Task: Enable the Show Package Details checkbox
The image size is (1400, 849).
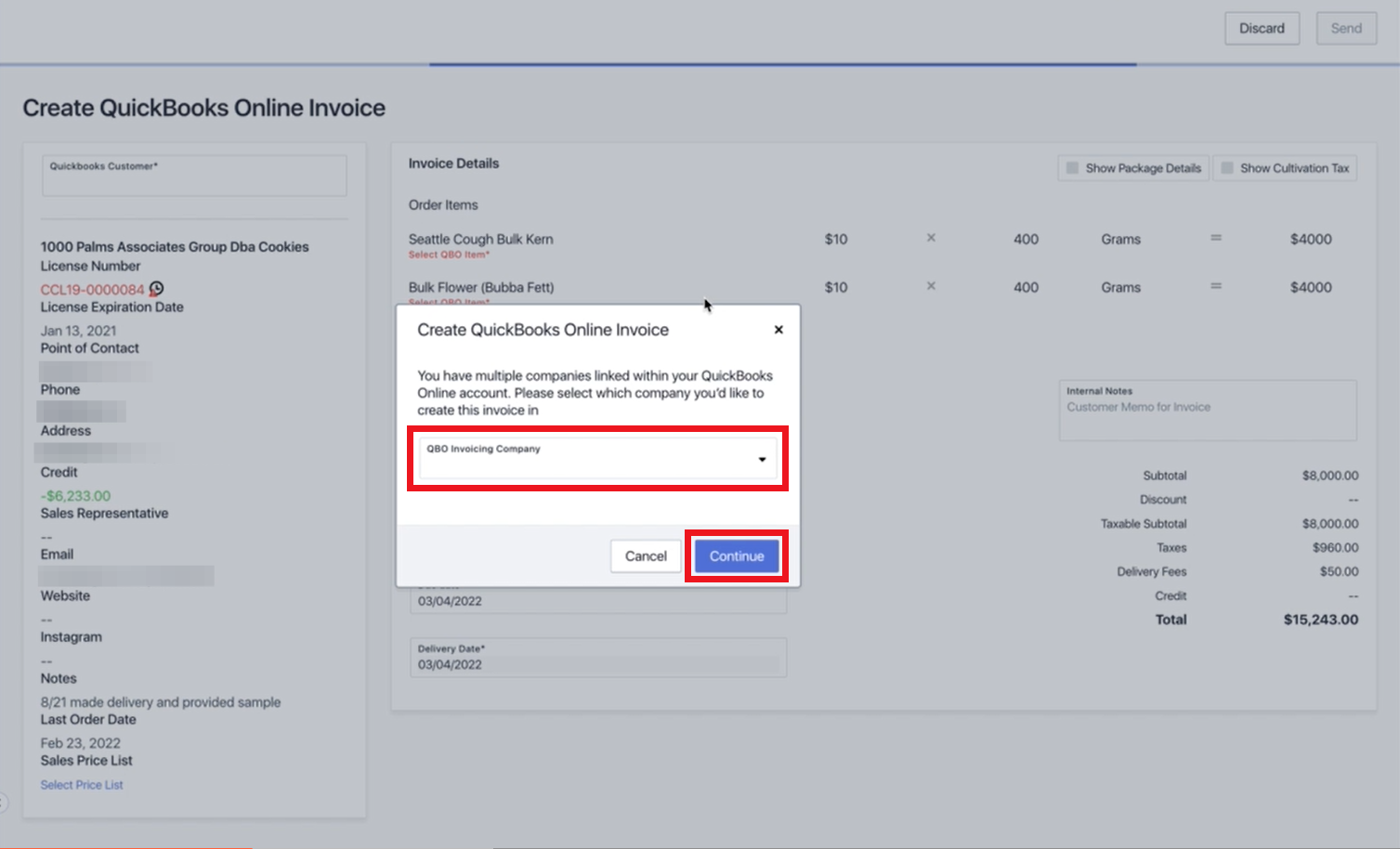Action: (x=1072, y=167)
